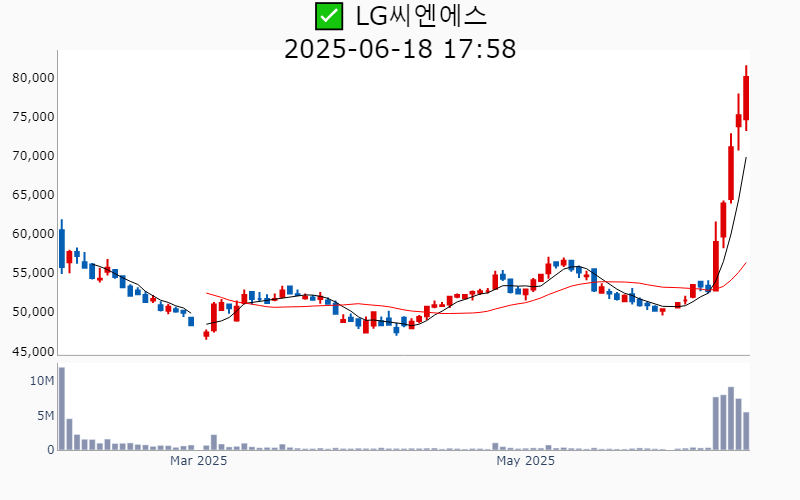Click the green checkmark icon beside title
800x500 pixels.
tap(329, 16)
